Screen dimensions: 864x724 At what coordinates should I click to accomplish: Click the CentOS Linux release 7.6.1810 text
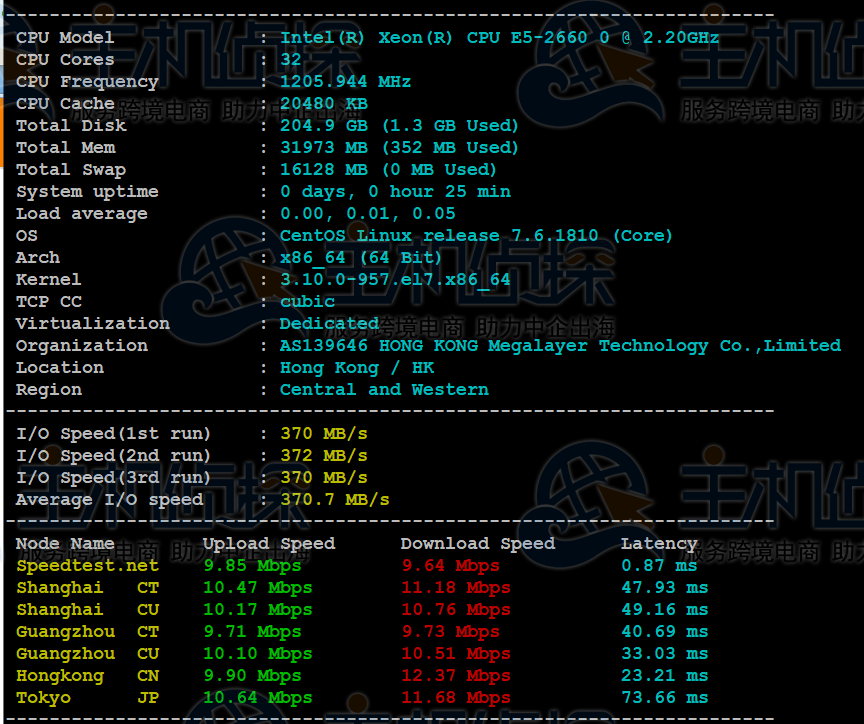[476, 236]
